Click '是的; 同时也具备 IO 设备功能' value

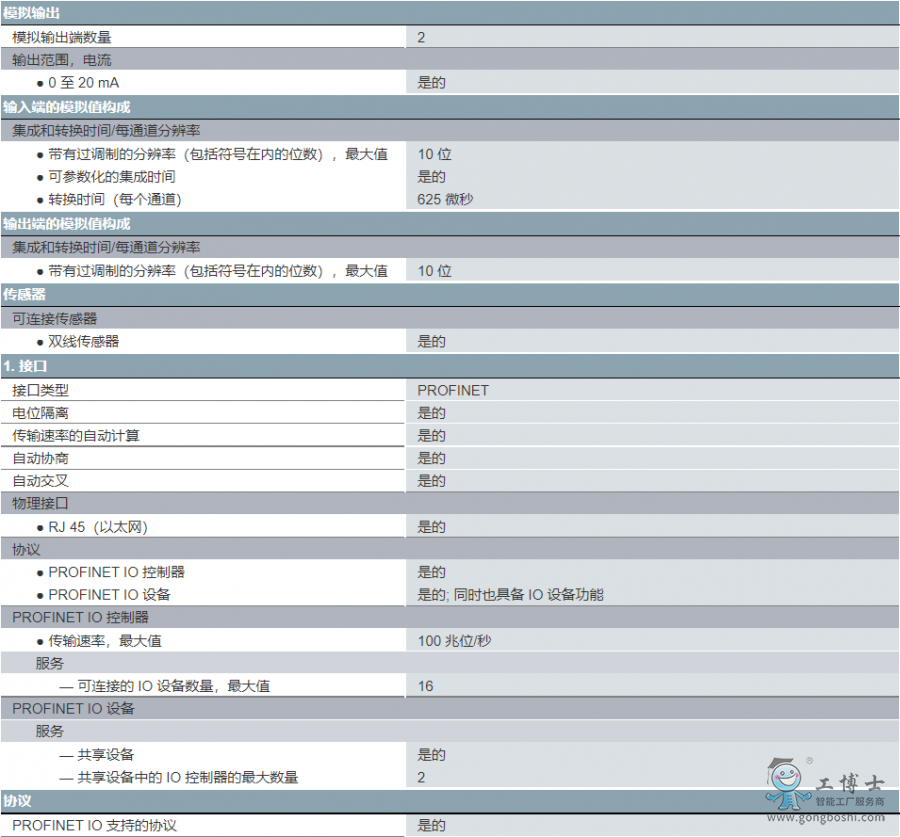[x=510, y=595]
